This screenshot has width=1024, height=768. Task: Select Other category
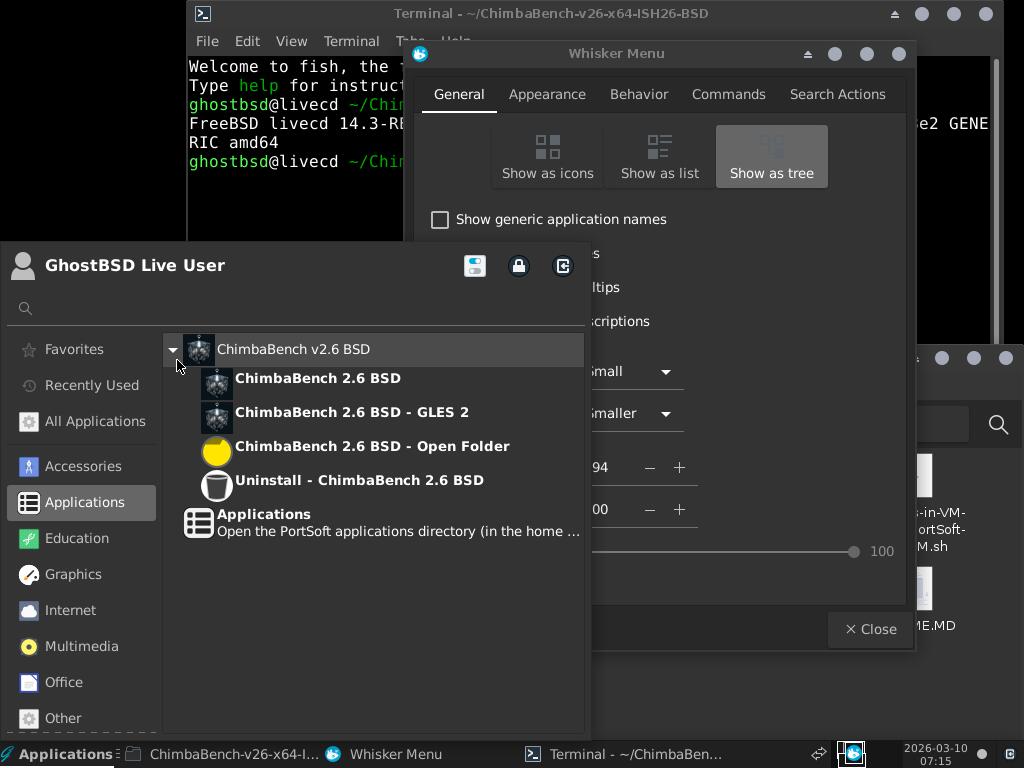pyautogui.click(x=82, y=718)
